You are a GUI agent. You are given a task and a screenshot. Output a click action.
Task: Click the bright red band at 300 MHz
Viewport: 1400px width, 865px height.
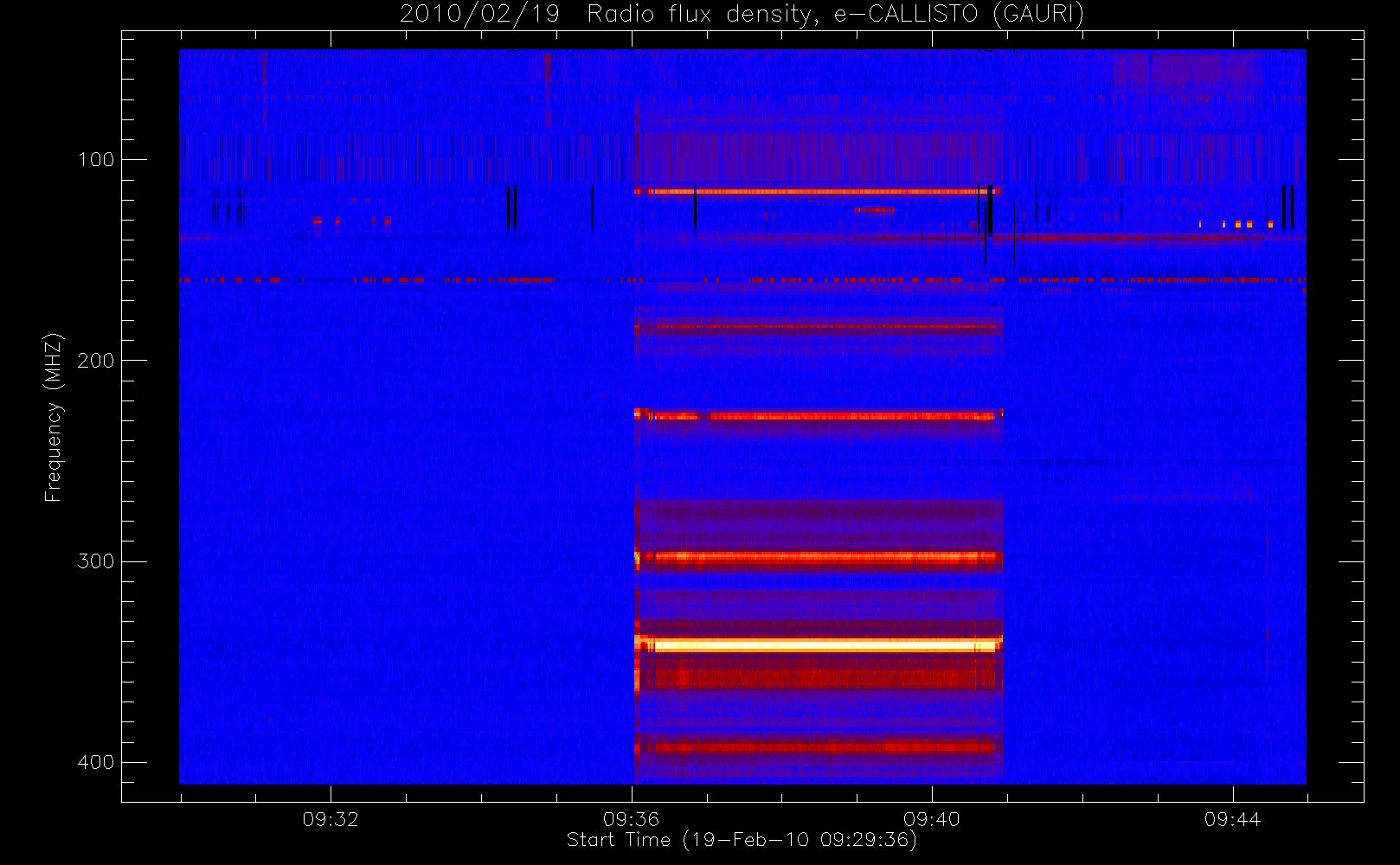(x=819, y=558)
